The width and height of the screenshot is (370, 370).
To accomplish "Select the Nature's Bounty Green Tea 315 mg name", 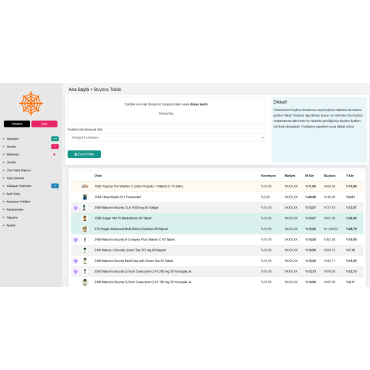I will (x=130, y=250).
